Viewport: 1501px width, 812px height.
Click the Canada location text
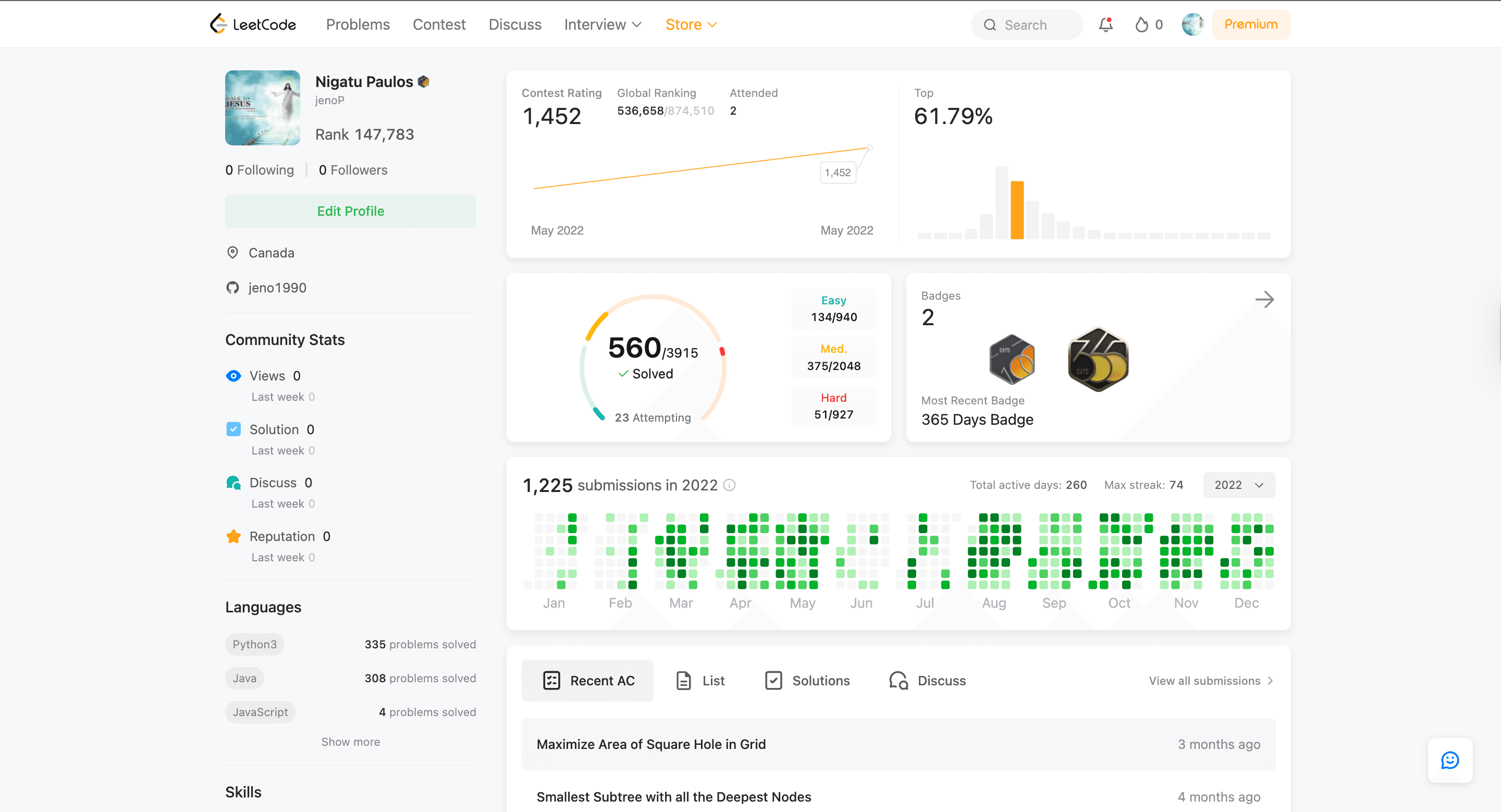click(x=272, y=253)
